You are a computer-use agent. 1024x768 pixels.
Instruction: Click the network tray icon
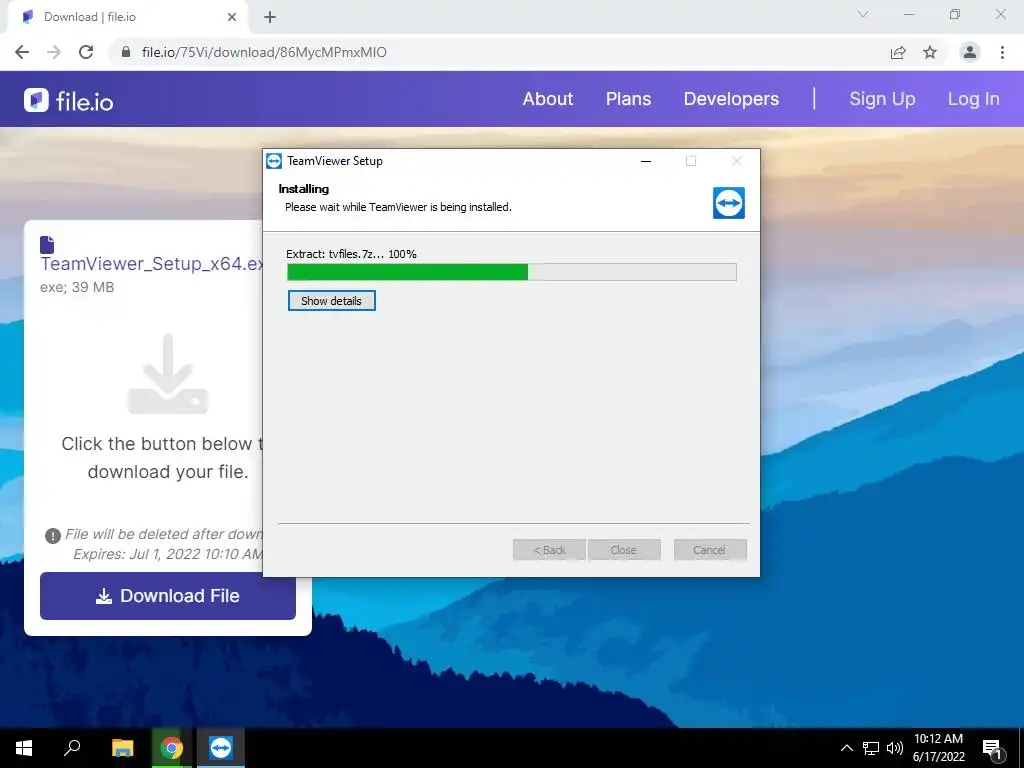coord(871,748)
